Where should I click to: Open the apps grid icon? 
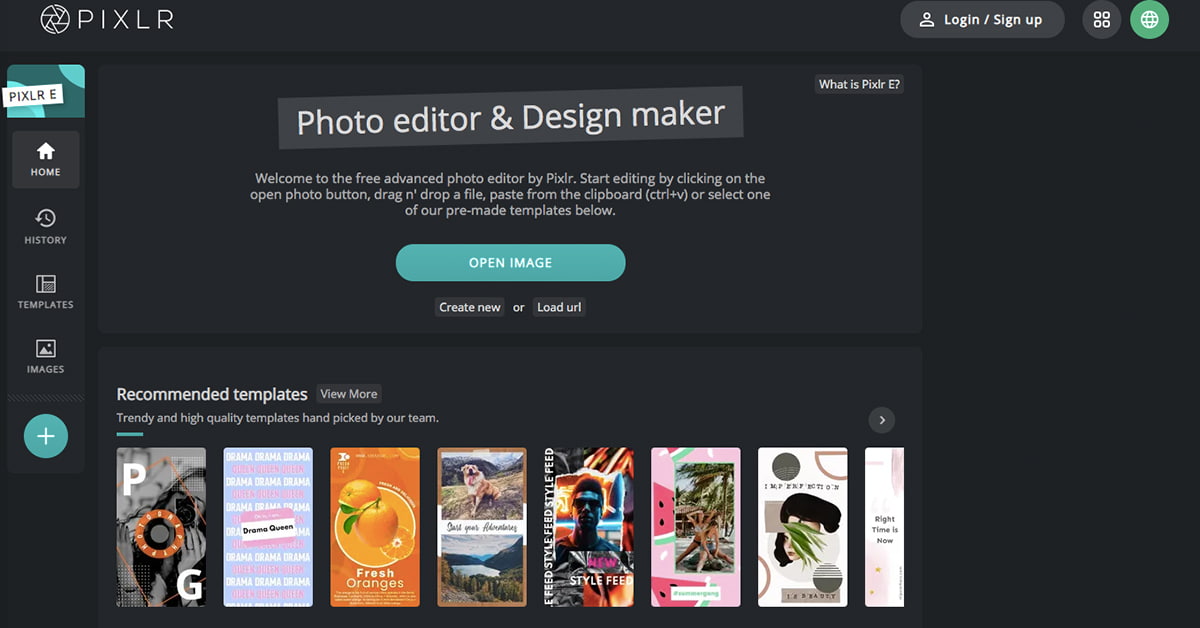click(1102, 20)
